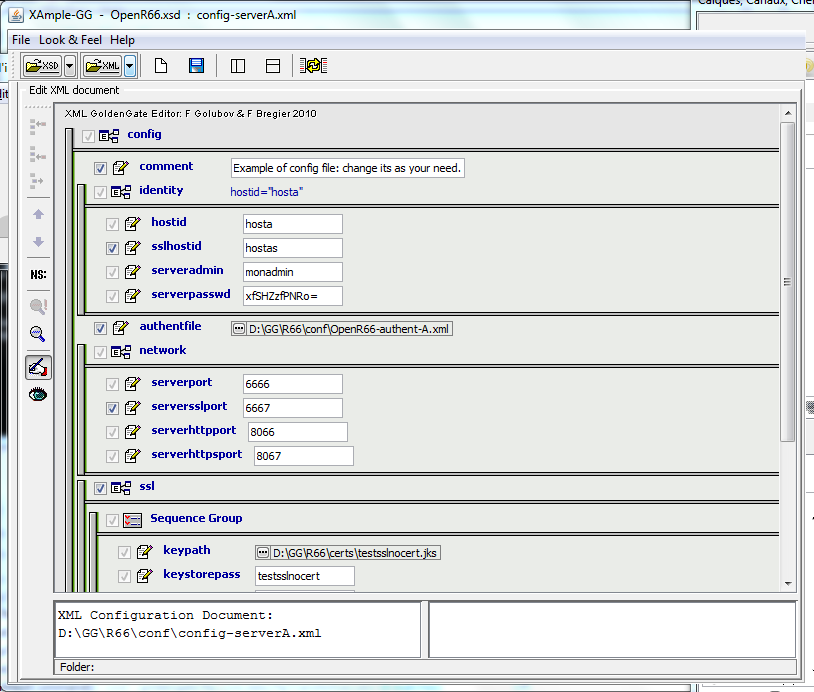The width and height of the screenshot is (814, 692).
Task: Toggle the keypath checkbox
Action: pyautogui.click(x=124, y=552)
